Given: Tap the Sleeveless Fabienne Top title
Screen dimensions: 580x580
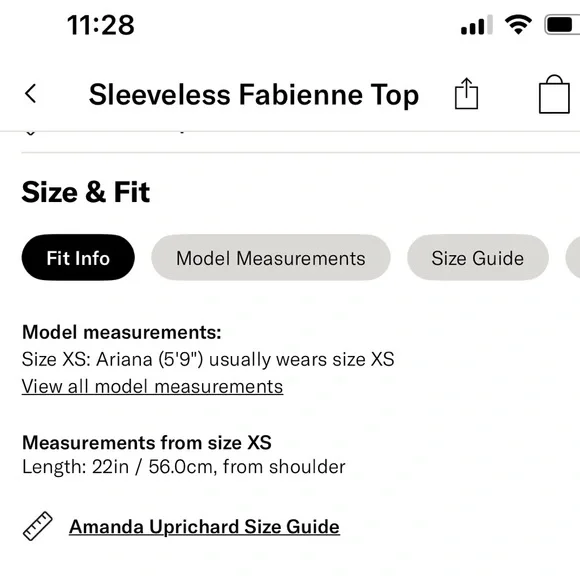Looking at the screenshot, I should pos(254,95).
